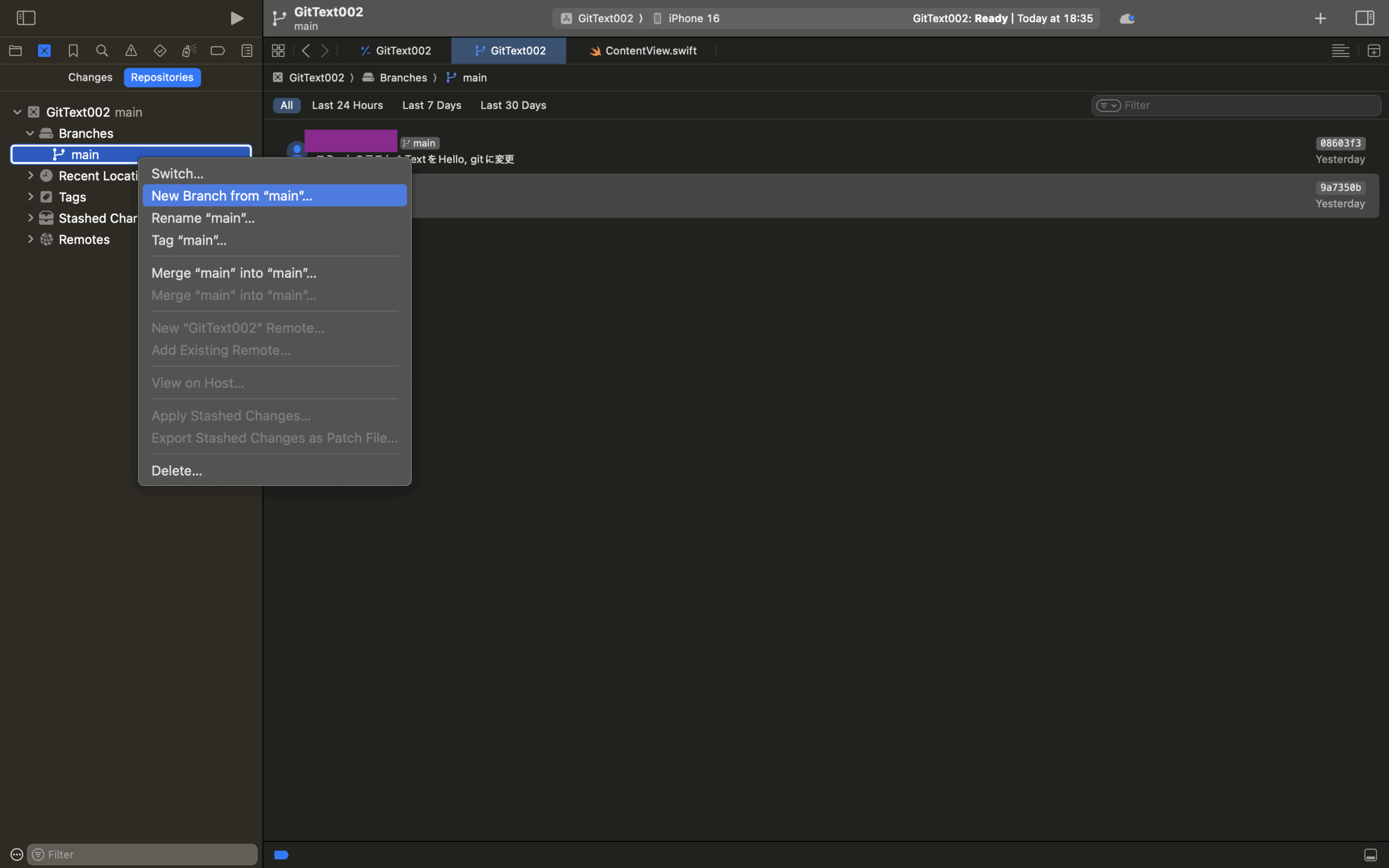Choose Rename "main"… menu item

(x=275, y=218)
